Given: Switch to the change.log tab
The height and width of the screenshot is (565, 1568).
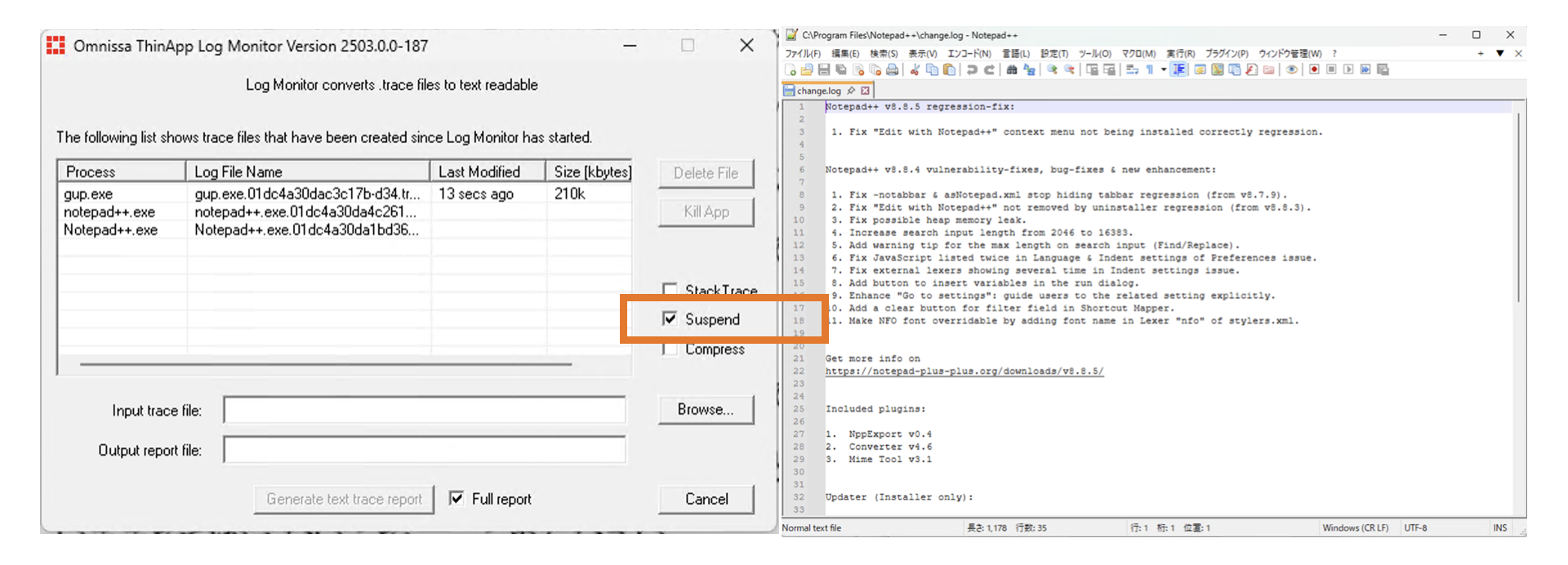Looking at the screenshot, I should tap(818, 91).
